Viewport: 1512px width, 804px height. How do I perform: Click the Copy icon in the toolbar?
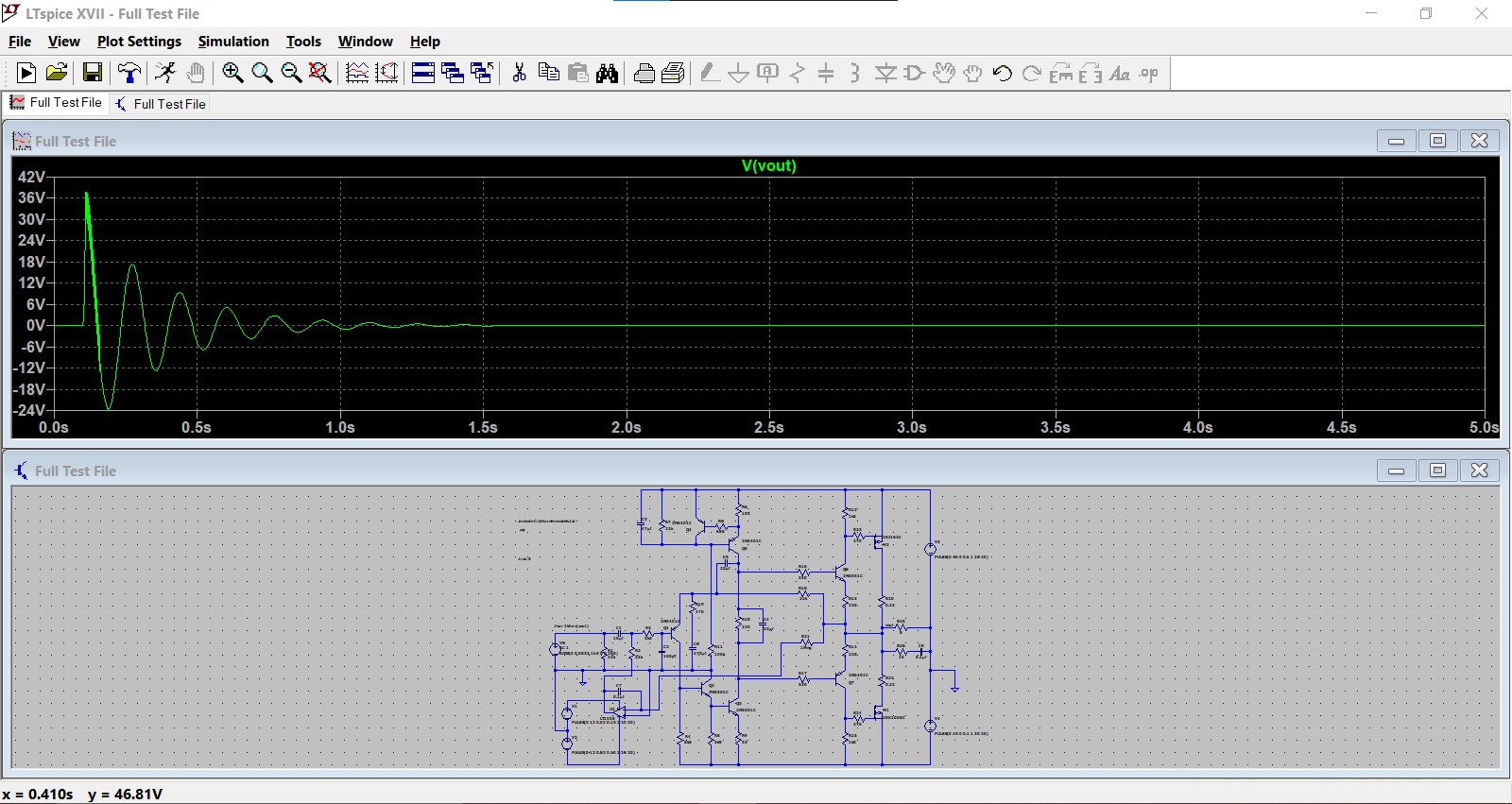coord(548,73)
